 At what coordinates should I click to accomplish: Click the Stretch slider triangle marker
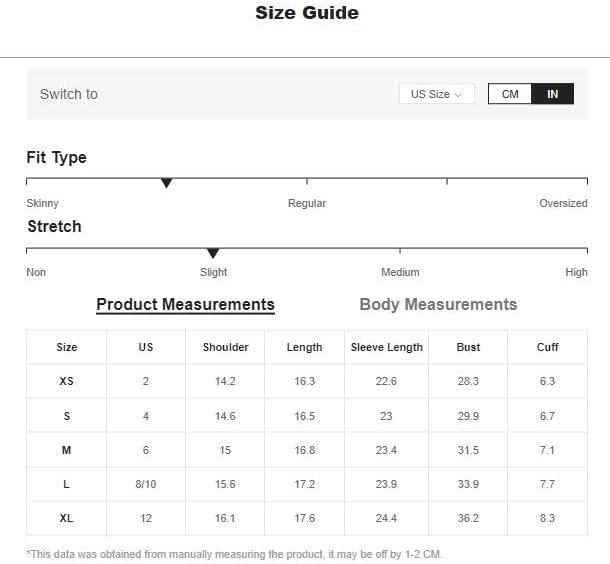point(213,253)
